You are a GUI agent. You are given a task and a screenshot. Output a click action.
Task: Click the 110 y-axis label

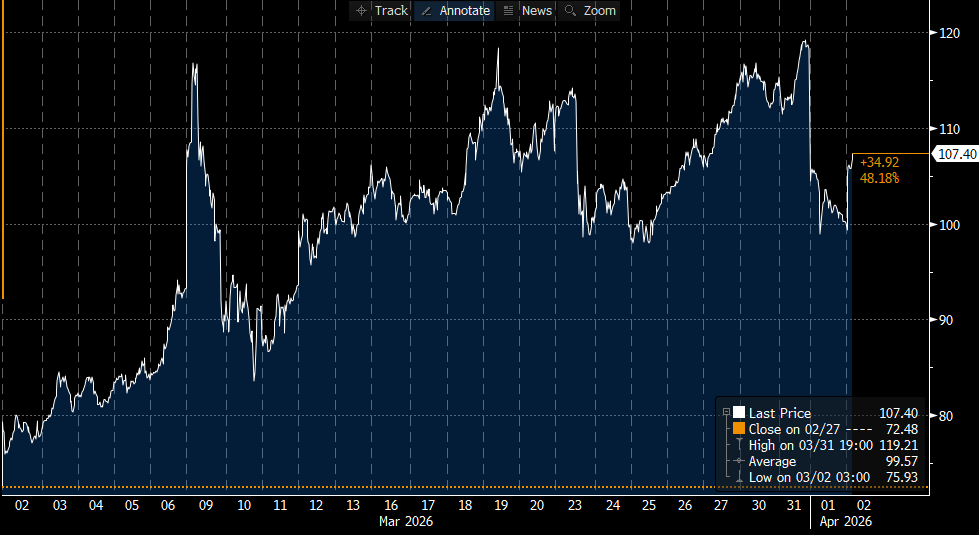tap(948, 129)
